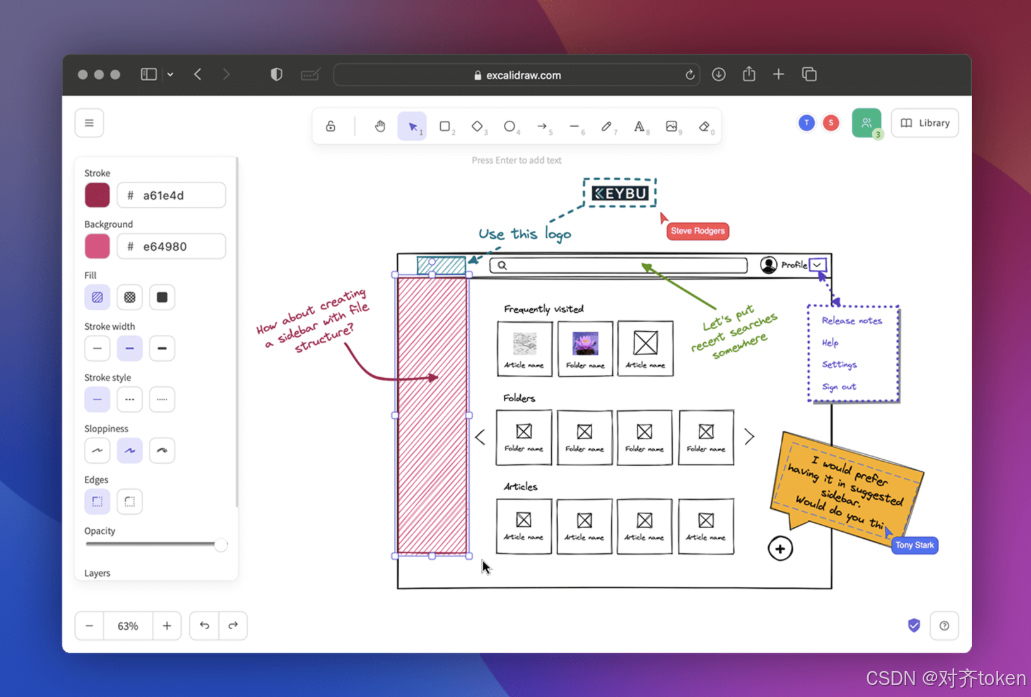Choose hachure fill style
This screenshot has width=1031, height=697.
click(x=97, y=297)
